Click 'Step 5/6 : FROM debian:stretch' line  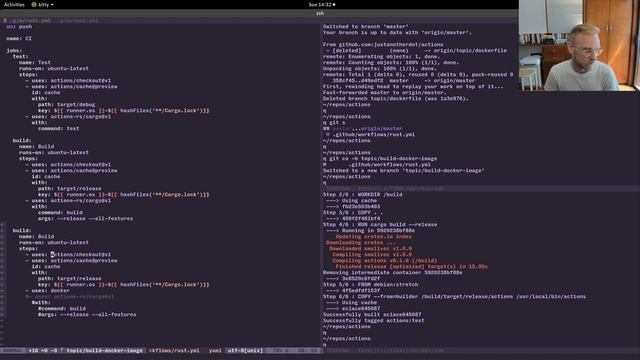pos(370,284)
